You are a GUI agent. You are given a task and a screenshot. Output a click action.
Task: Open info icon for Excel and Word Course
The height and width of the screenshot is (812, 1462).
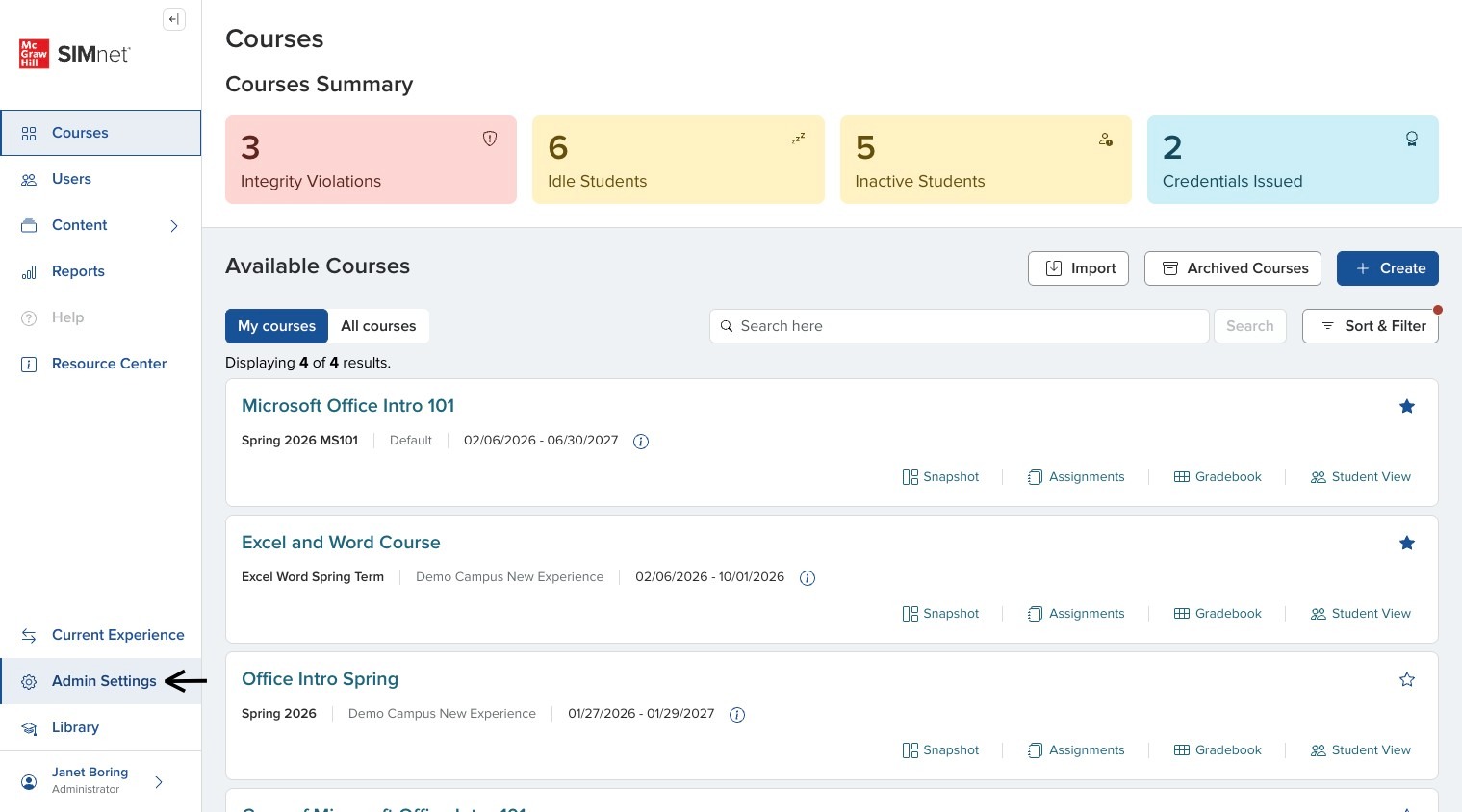pyautogui.click(x=808, y=578)
